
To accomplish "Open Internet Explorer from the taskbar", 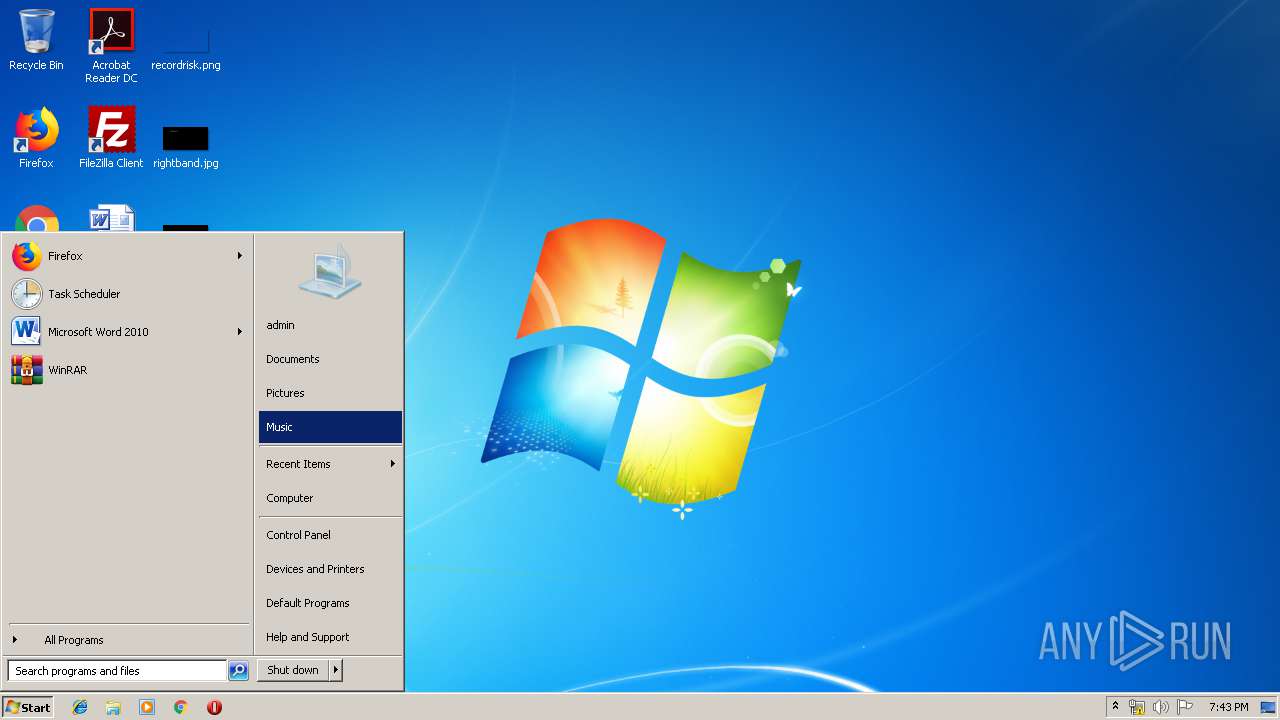I will point(80,707).
